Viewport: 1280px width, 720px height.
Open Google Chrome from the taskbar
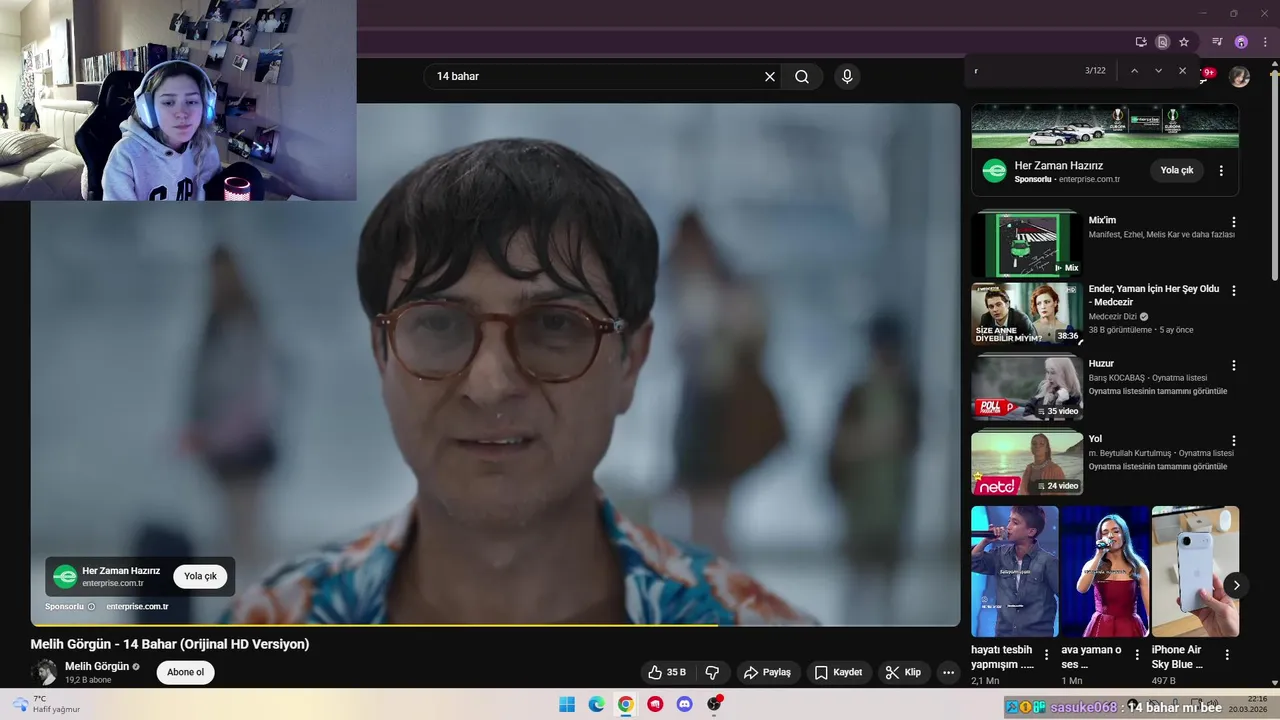tap(625, 704)
